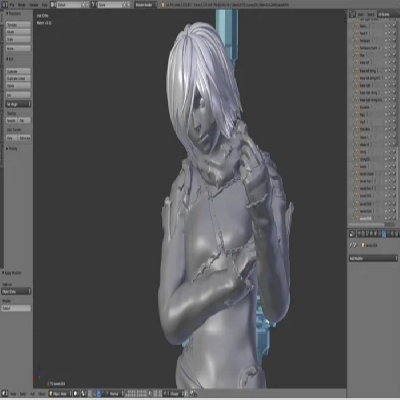Open the Object Mode dropdown
The height and width of the screenshot is (400, 400).
tap(60, 394)
